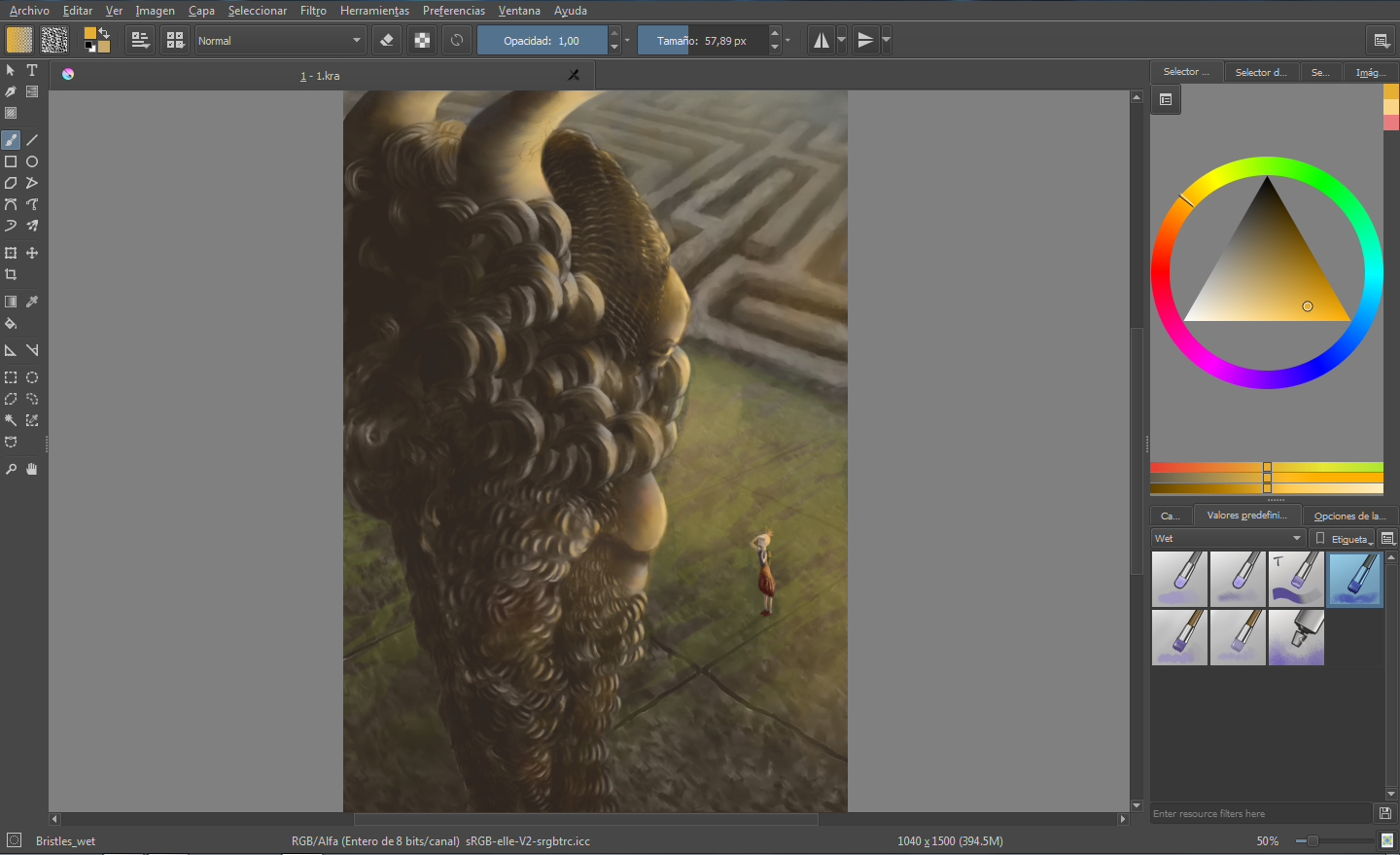
Task: Adjust the Opacidad slider
Action: [x=542, y=41]
